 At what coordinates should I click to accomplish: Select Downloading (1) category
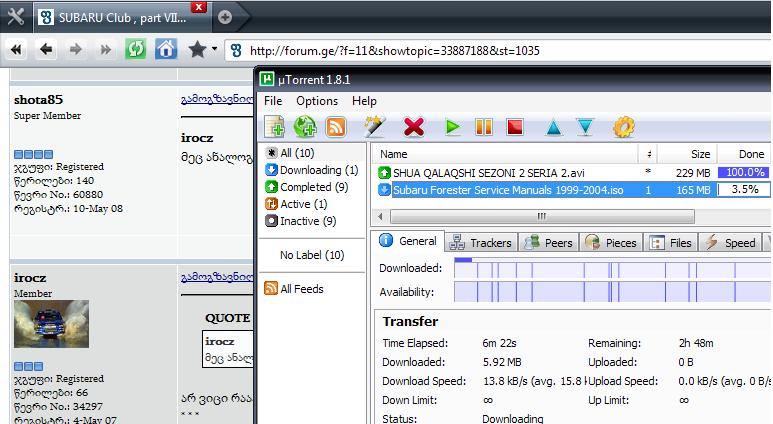click(x=312, y=170)
